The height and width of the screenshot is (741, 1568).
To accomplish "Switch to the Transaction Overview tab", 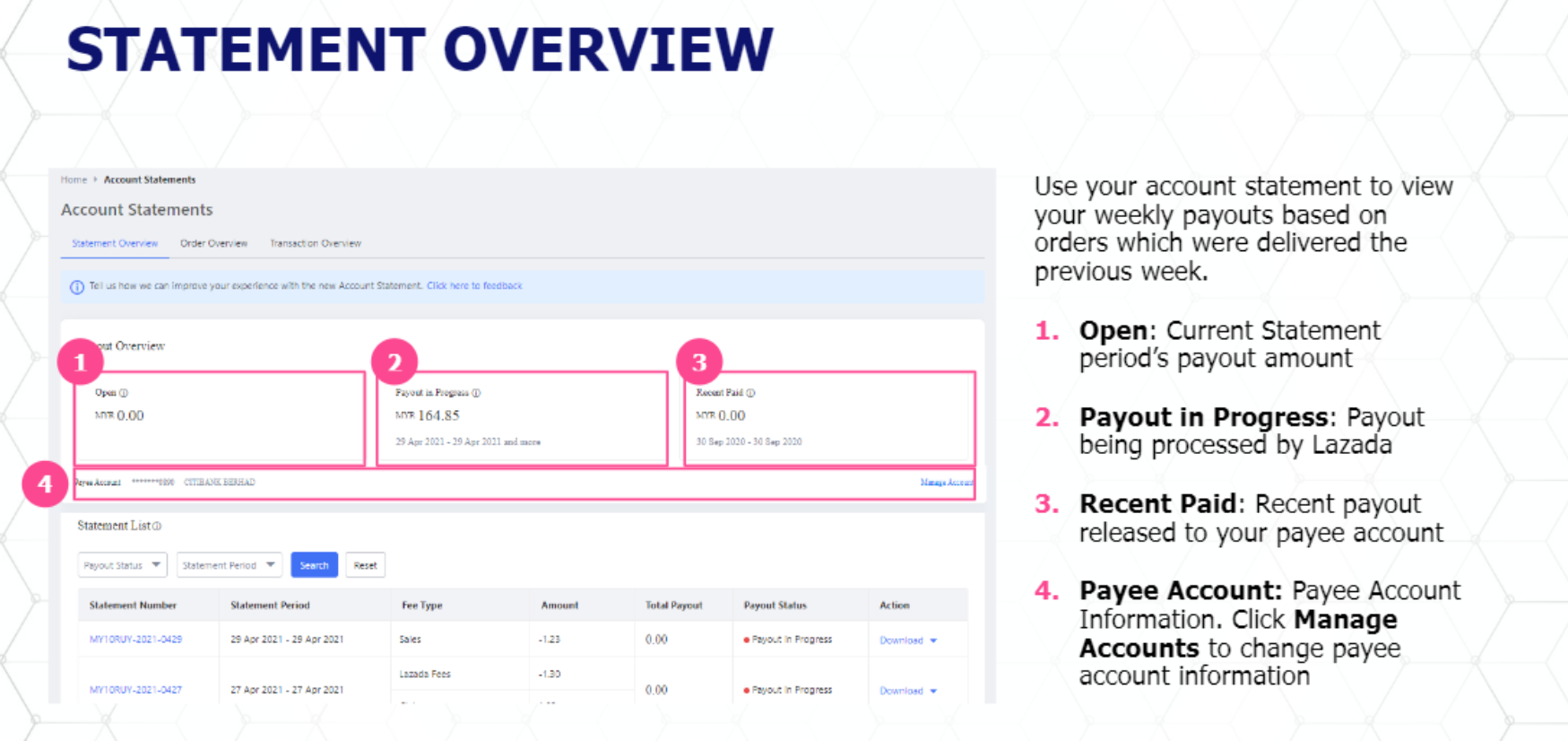I will pyautogui.click(x=315, y=243).
